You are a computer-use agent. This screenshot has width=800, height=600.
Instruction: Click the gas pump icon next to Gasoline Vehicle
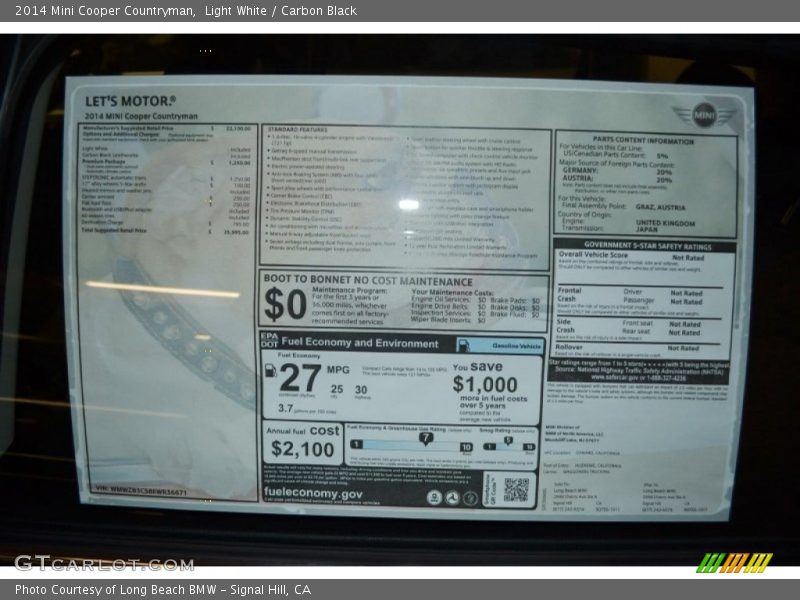463,345
